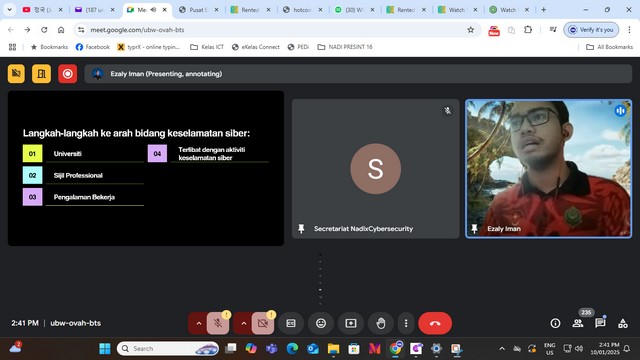The width and height of the screenshot is (640, 360).
Task: Open the All Bookmarks folder
Action: click(x=609, y=47)
